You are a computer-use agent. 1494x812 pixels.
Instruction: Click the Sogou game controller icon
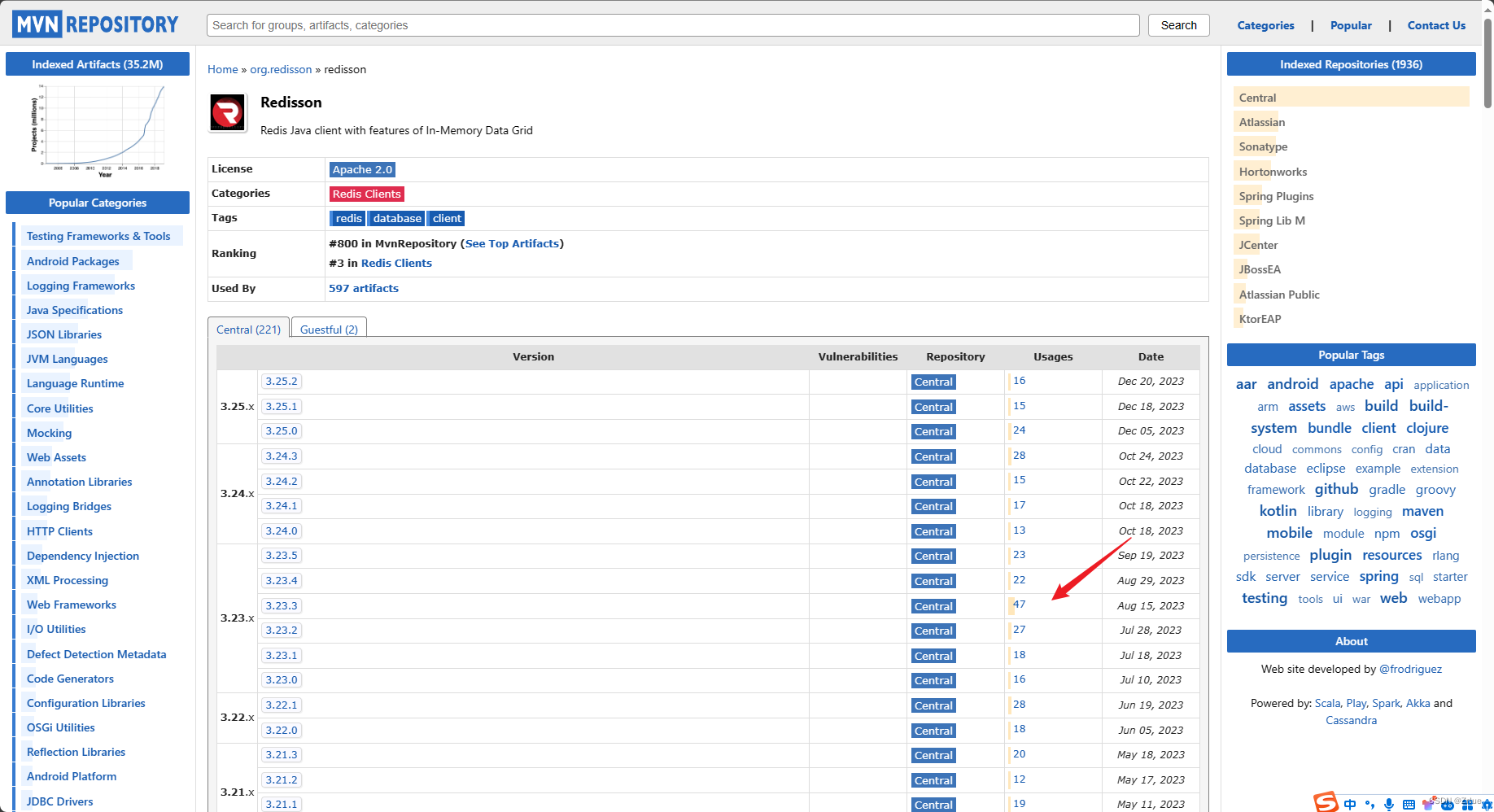(1448, 804)
